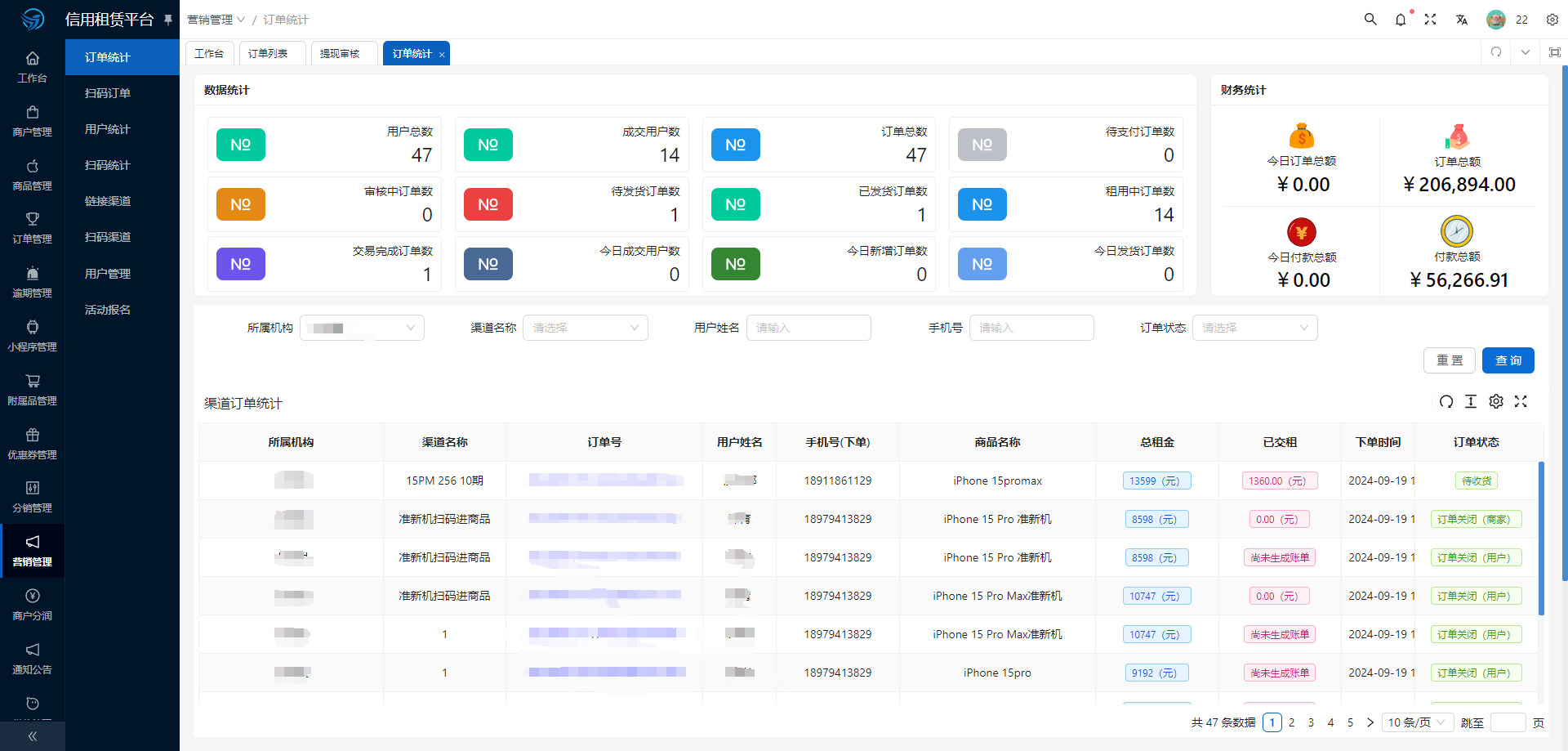Screen dimensions: 1568x751
Task: Open 通知公告 in the left sidebar
Action: (33, 659)
